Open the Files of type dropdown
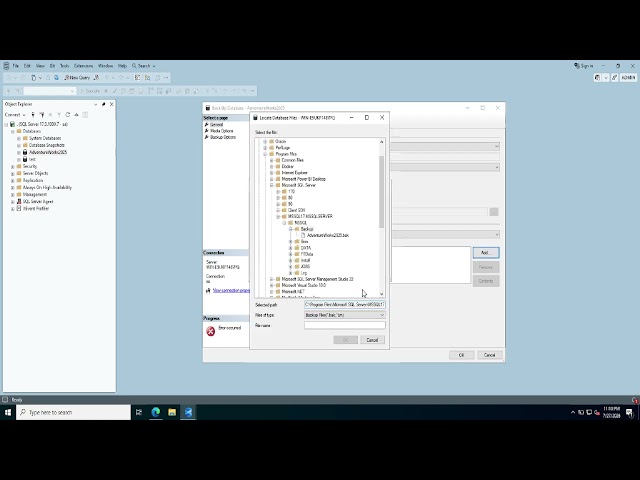Viewport: 640px width, 480px height. coord(344,315)
